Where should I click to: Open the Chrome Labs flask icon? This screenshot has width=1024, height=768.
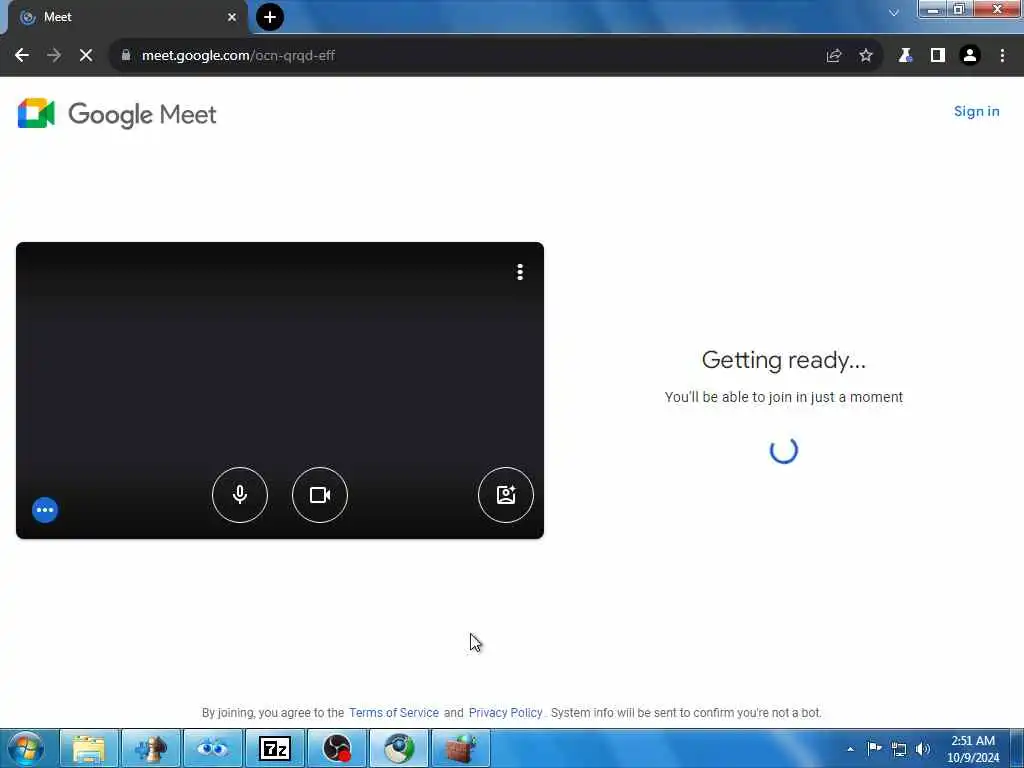(x=904, y=56)
